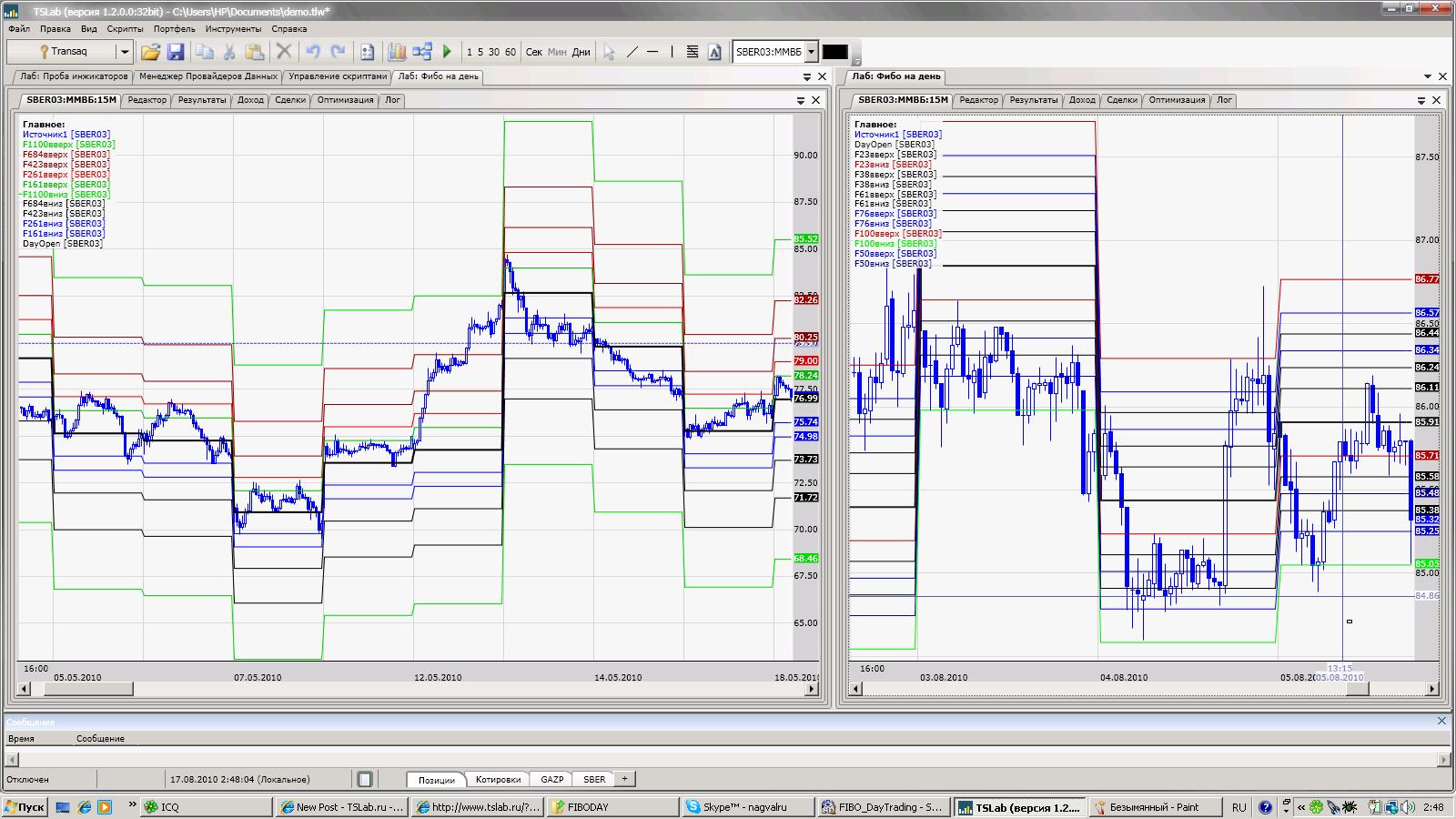
Task: Click the plus button to add tab
Action: point(624,779)
